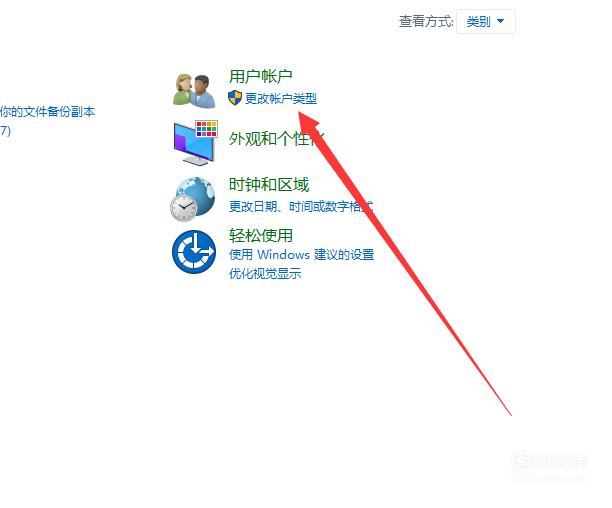Image resolution: width=612 pixels, height=508 pixels.
Task: Click the partial link ending with 7)
Action: pyautogui.click(x=5, y=130)
